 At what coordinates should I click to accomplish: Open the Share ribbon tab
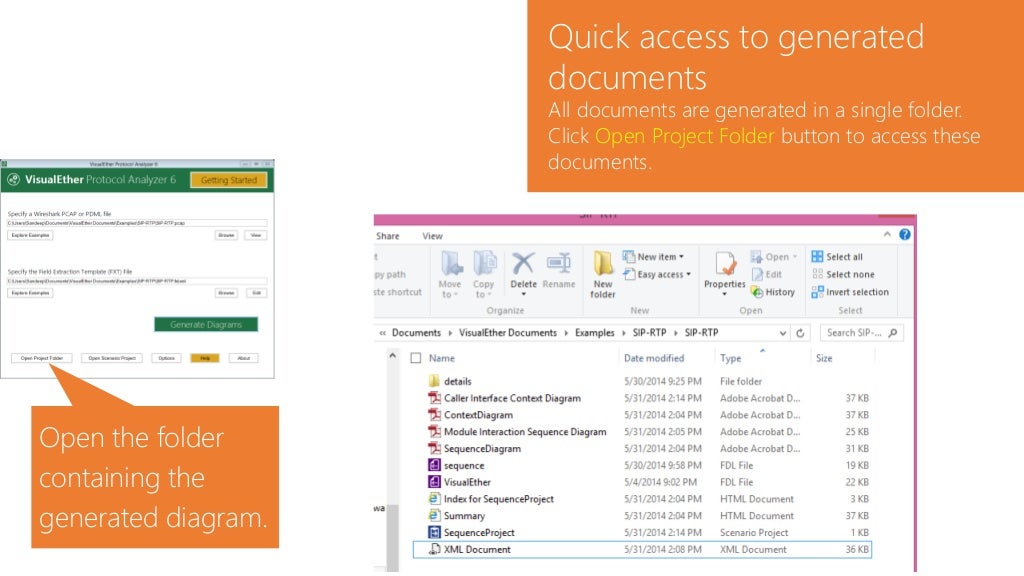pyautogui.click(x=388, y=236)
